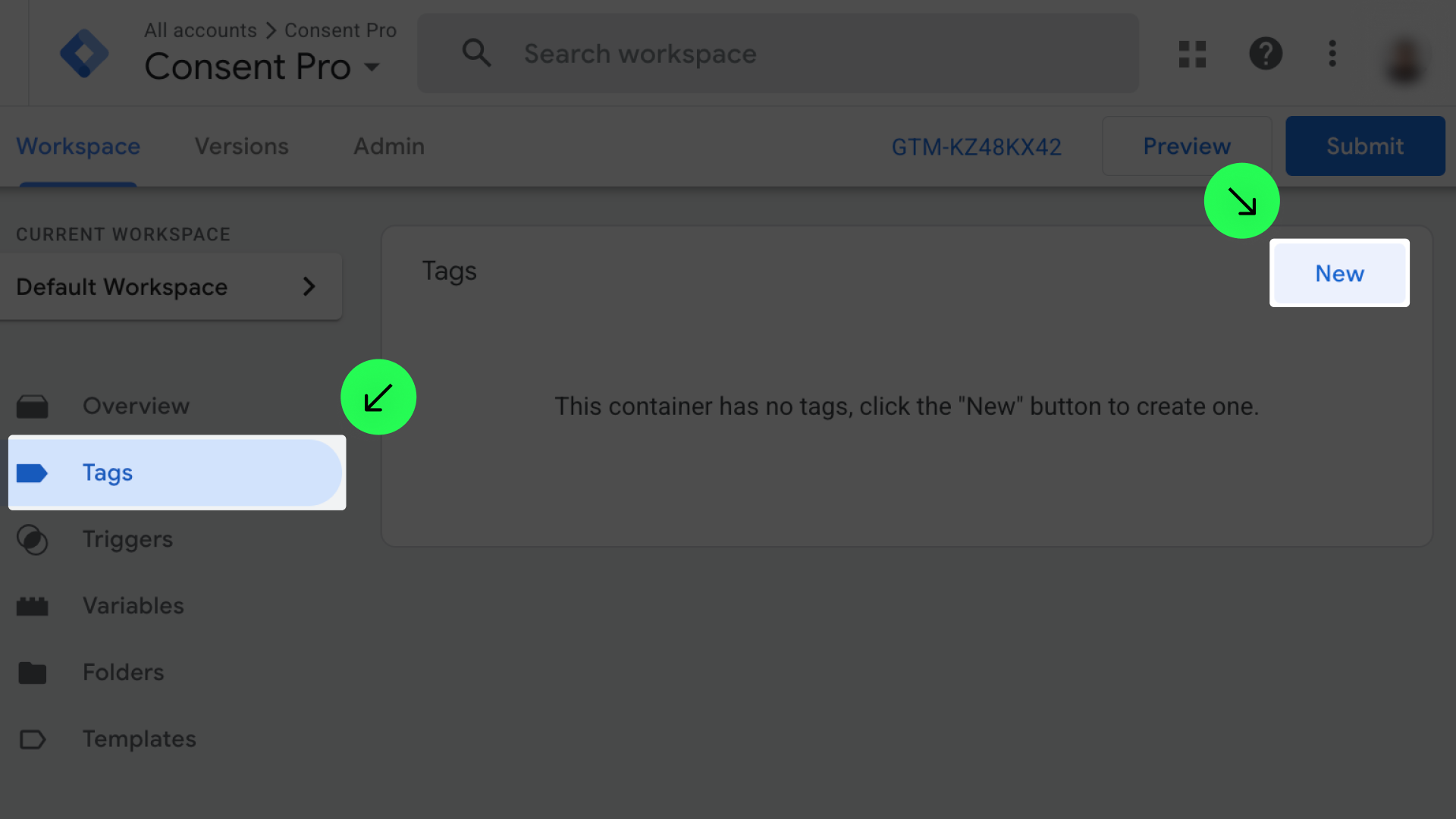
Task: Click the search magnifier in the workspace search
Action: coord(476,53)
